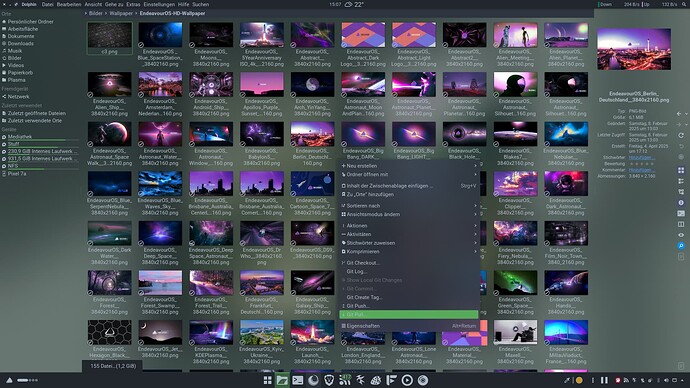Choose 'Git Log...' in the context menu
690x388 pixels.
pyautogui.click(x=409, y=271)
